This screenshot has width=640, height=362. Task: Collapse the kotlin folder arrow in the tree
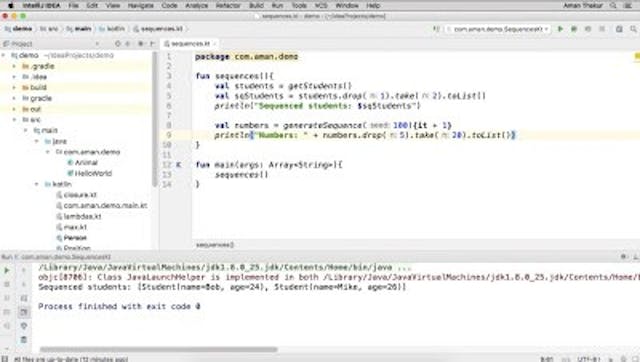point(37,184)
